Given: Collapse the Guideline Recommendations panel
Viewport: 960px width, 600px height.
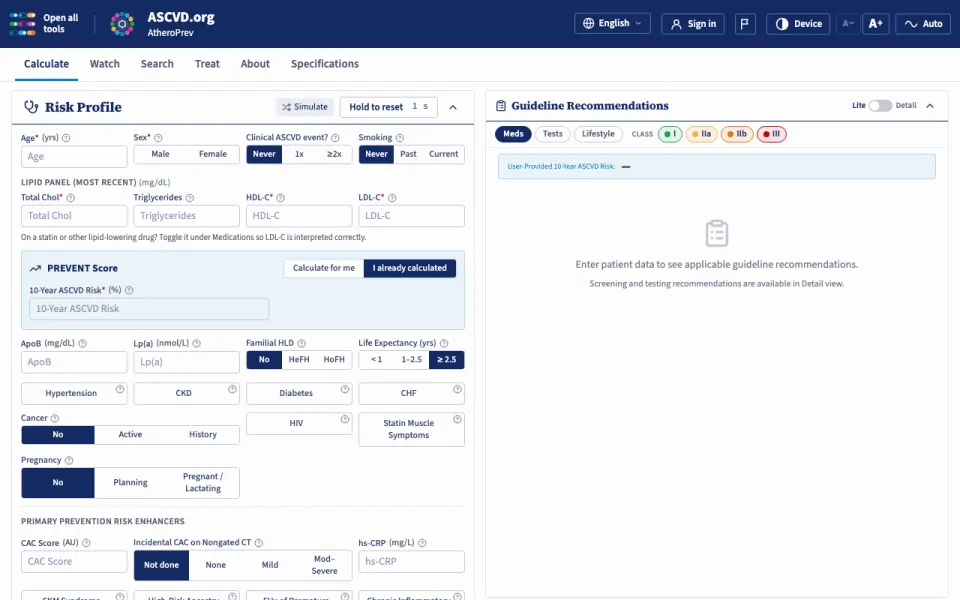Looking at the screenshot, I should (930, 106).
